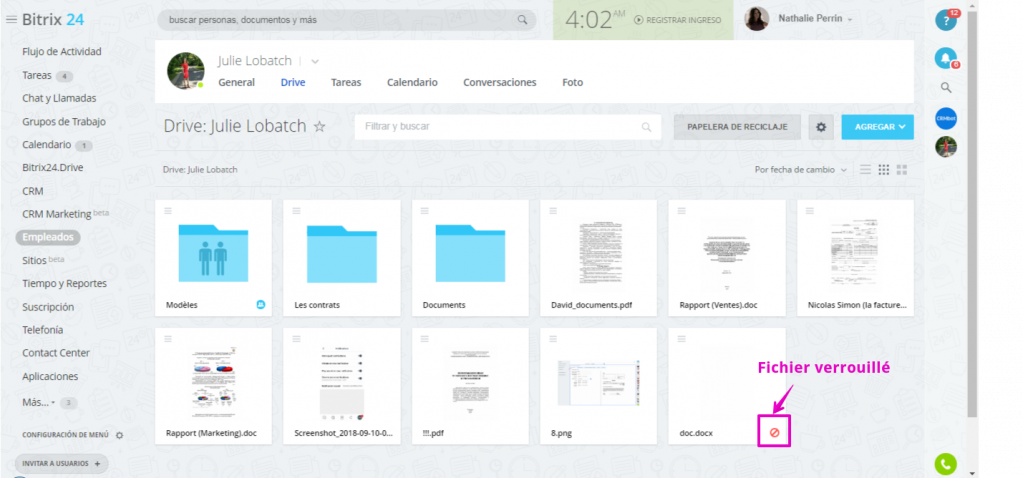Open the menu icon on doc.docx card
This screenshot has width=1023, height=478.
(681, 338)
